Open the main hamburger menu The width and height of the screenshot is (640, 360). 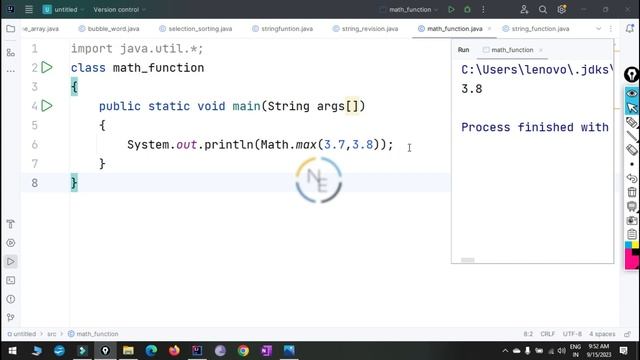pos(29,9)
